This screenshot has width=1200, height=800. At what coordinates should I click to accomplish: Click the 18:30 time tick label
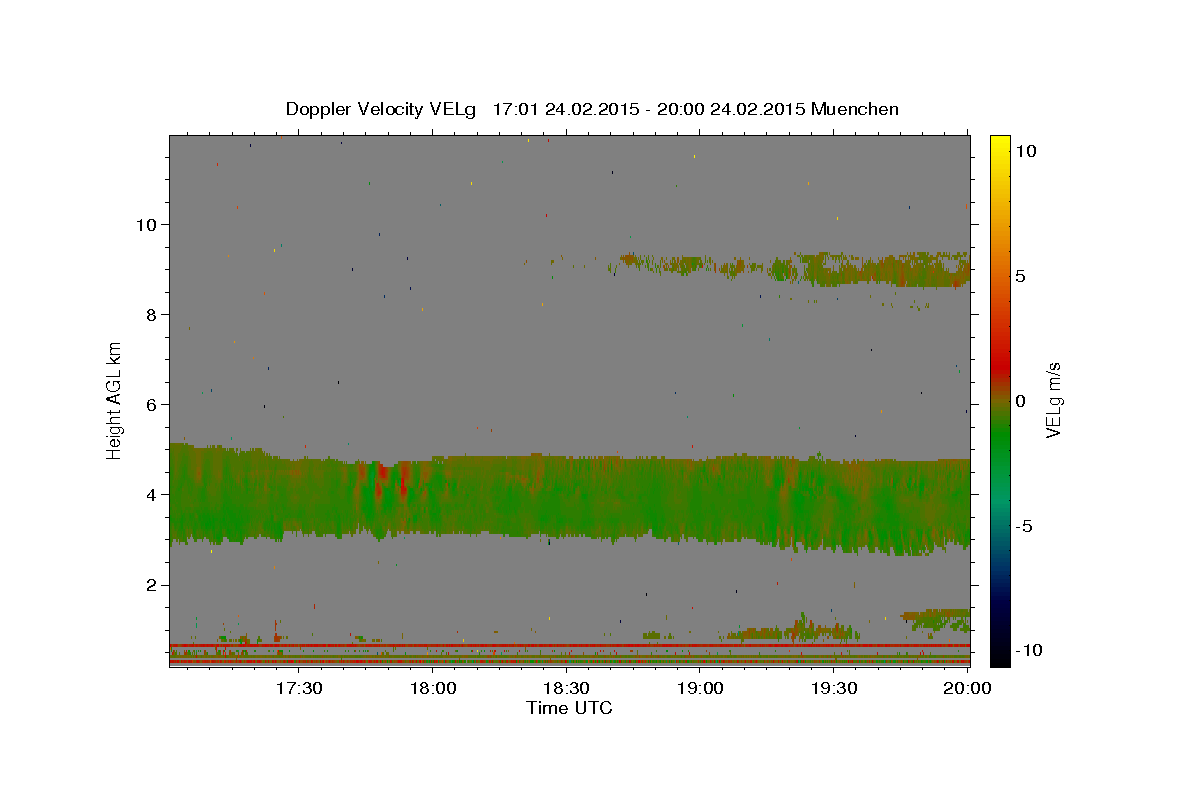click(x=566, y=689)
